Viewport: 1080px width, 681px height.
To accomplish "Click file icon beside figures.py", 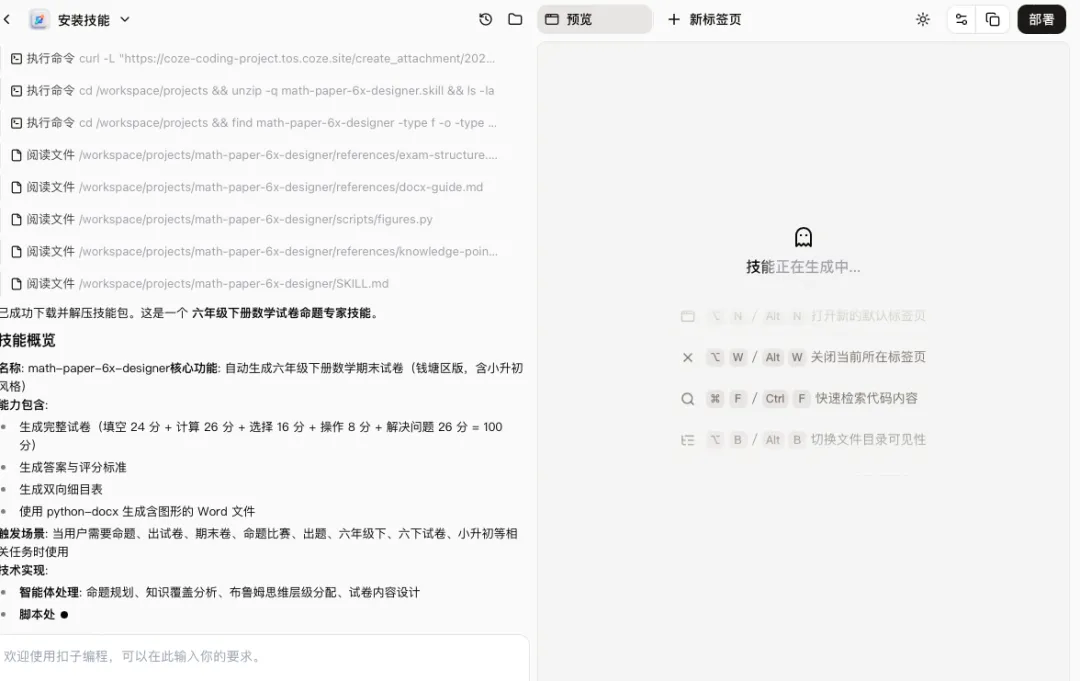I will click(17, 219).
